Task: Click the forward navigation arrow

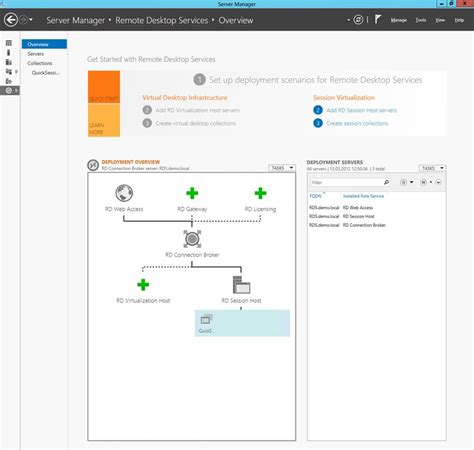Action: click(x=23, y=20)
